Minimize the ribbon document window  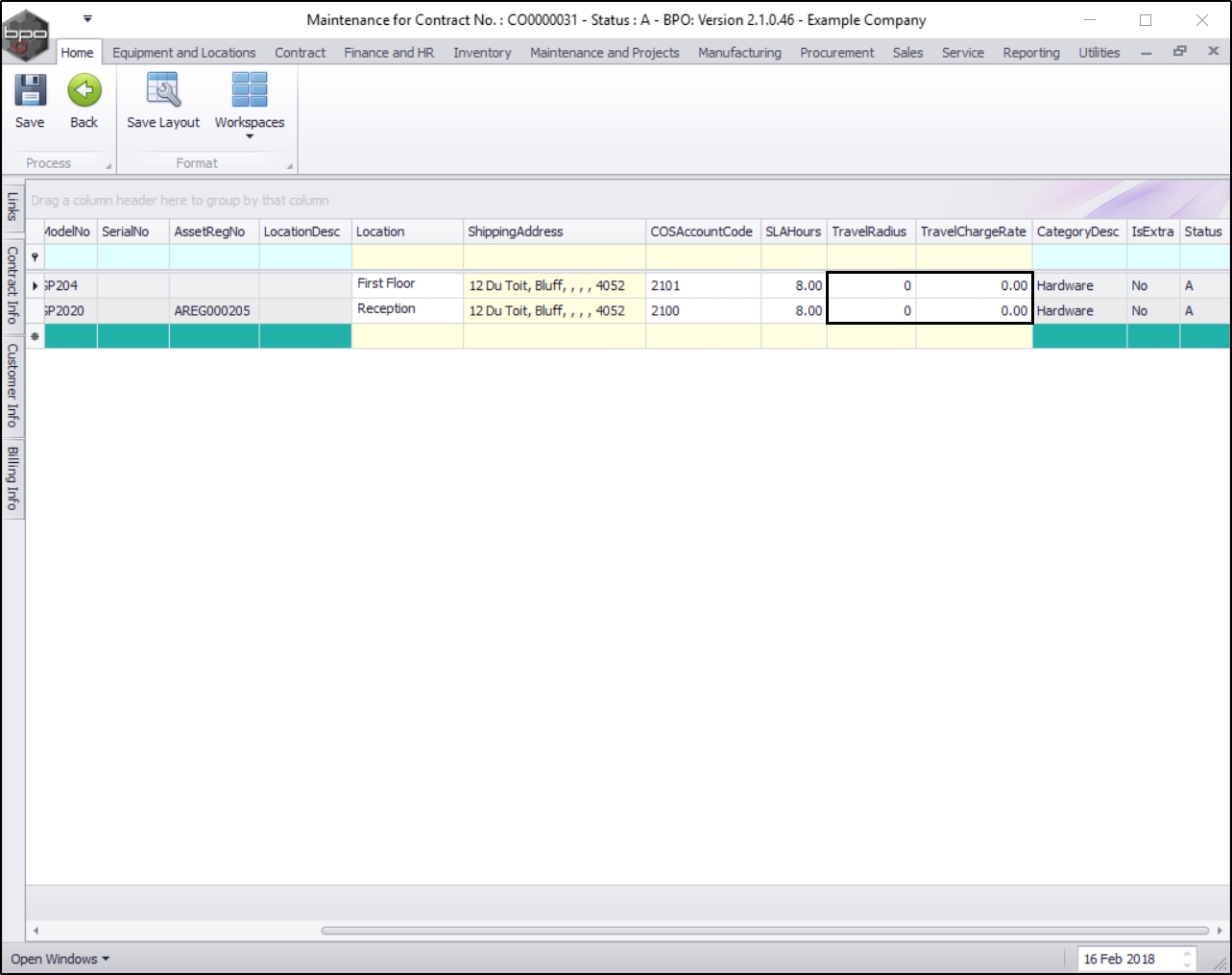pos(1146,53)
